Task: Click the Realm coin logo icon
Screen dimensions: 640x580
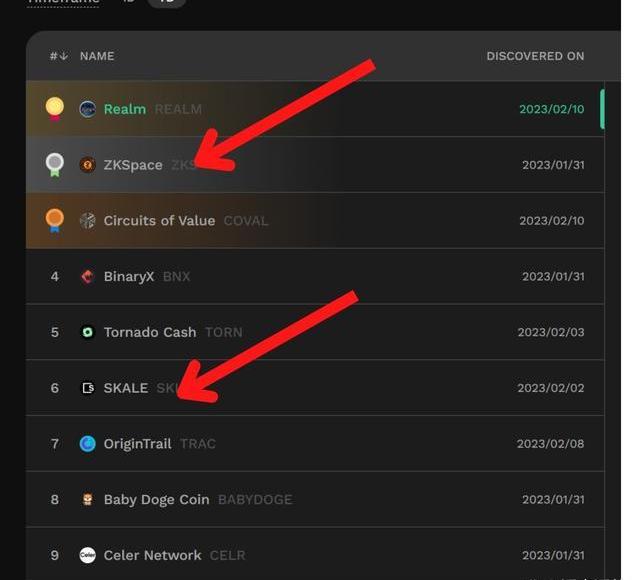Action: point(87,109)
